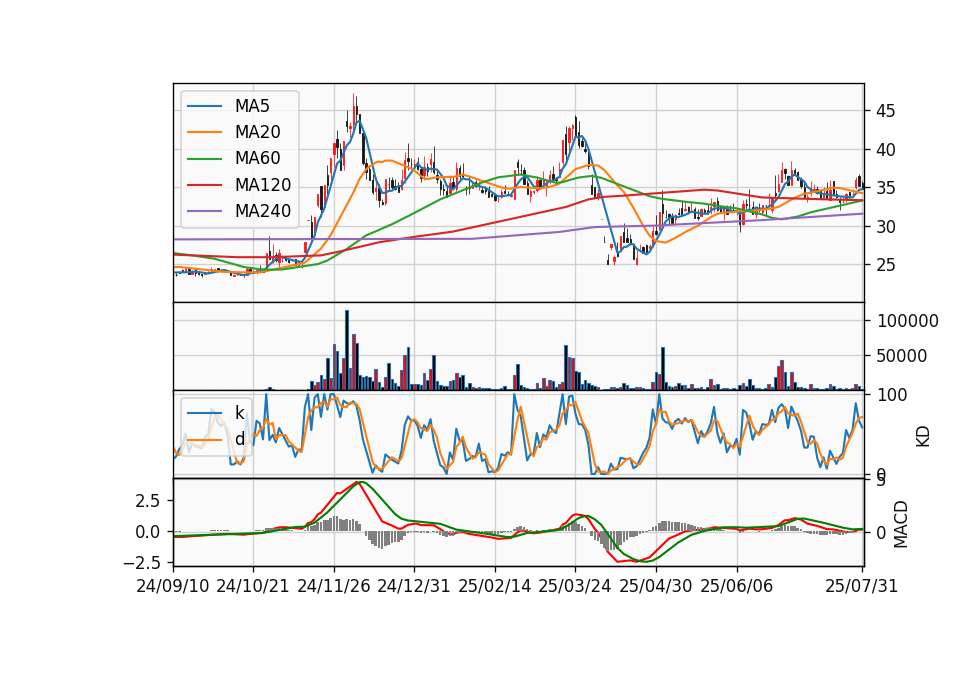The height and width of the screenshot is (690, 960).
Task: Click the 25/02/14 date axis label
Action: click(495, 586)
